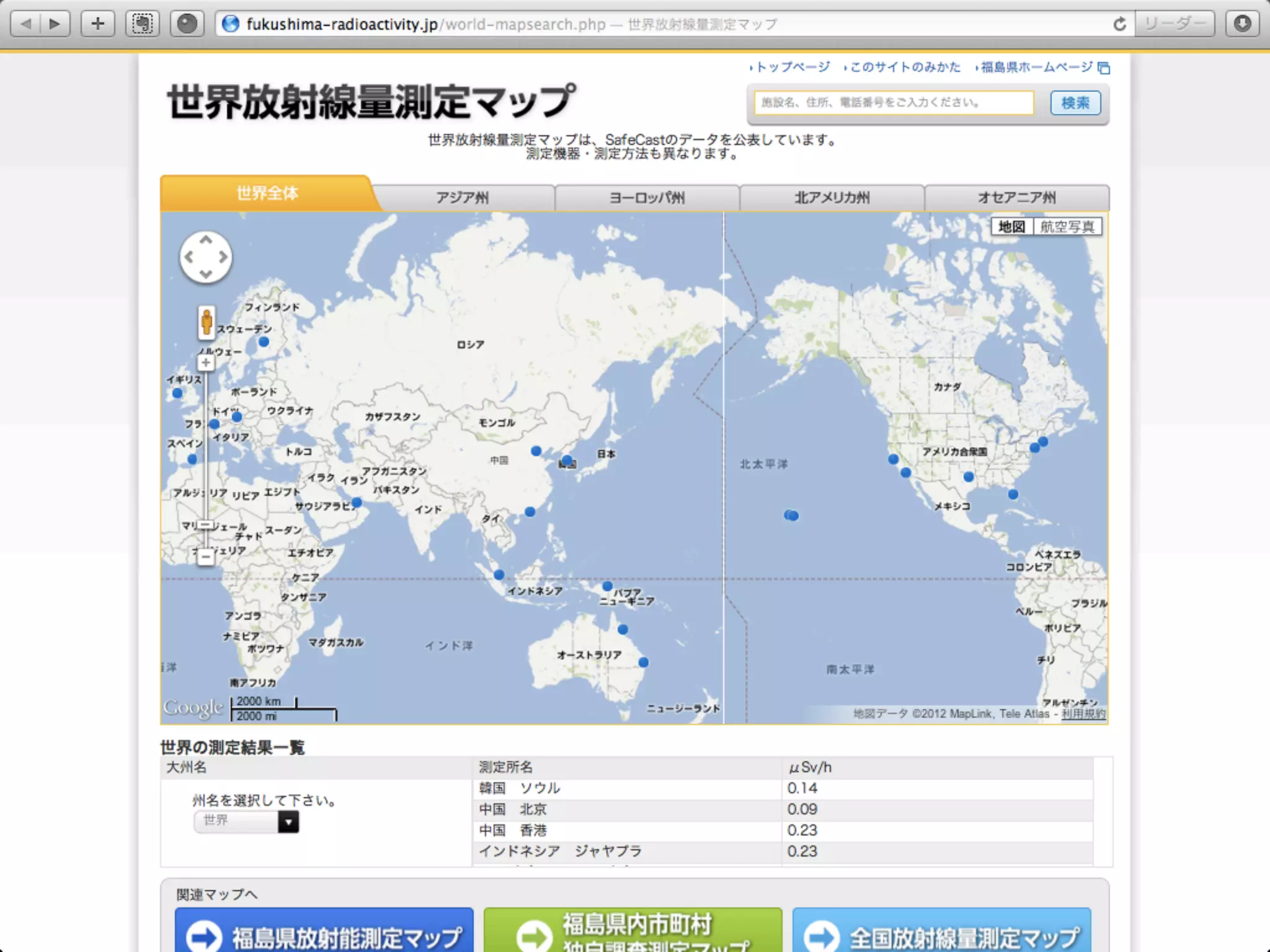Viewport: 1270px width, 952px height.
Task: Open the downloads arrow icon
Action: pos(1242,24)
